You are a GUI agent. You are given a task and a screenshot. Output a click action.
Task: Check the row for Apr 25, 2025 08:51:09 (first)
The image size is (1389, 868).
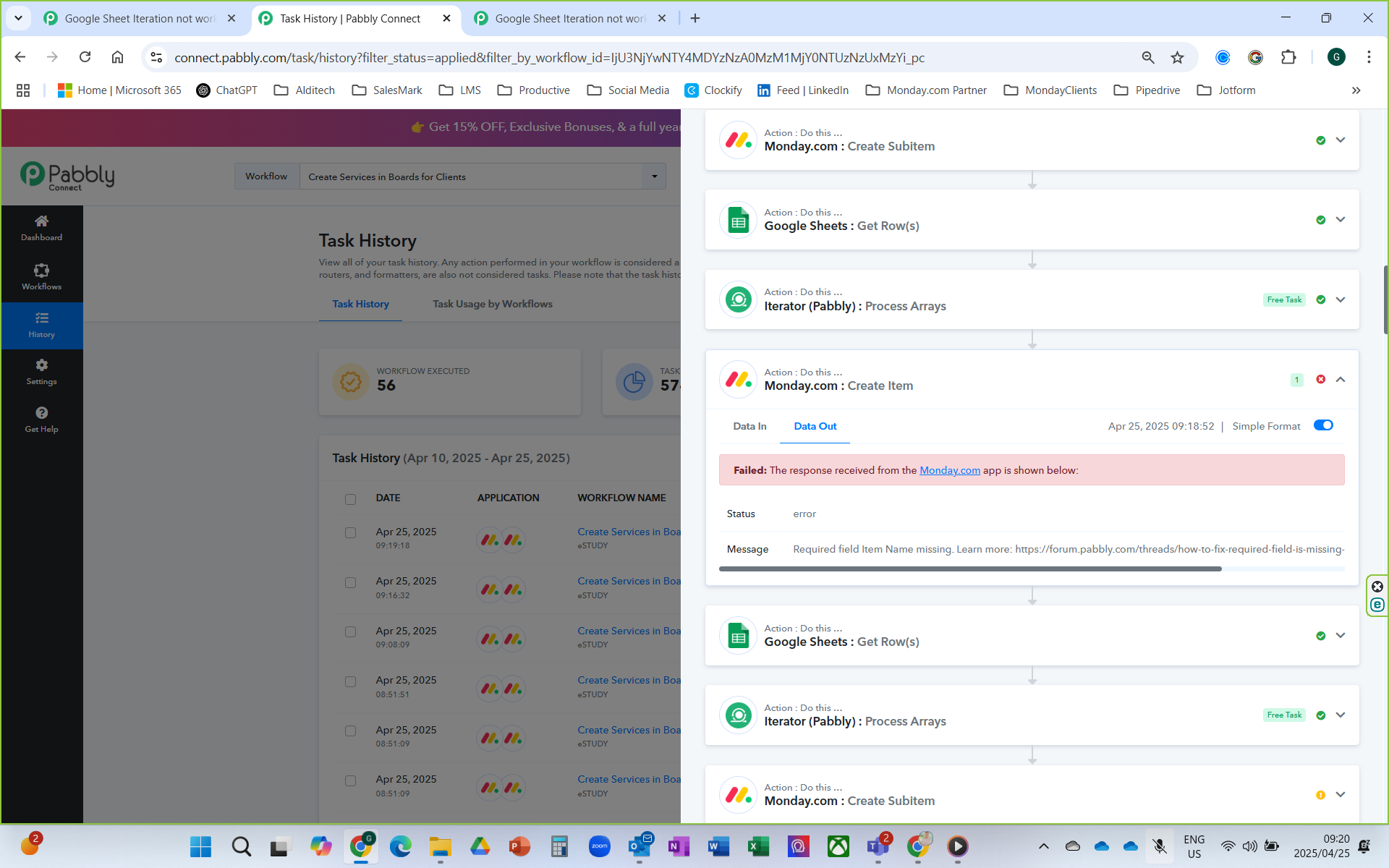pyautogui.click(x=350, y=731)
